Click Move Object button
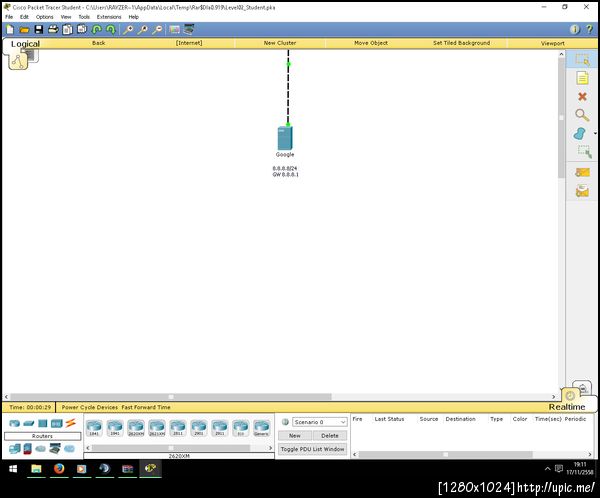600x498 pixels. (371, 43)
